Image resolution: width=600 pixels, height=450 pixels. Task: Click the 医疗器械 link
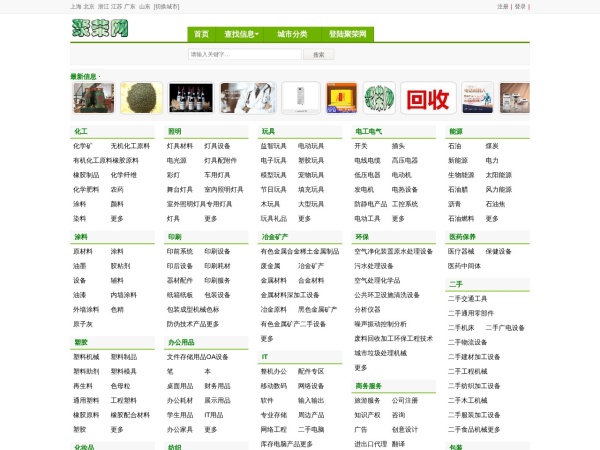pyautogui.click(x=461, y=251)
